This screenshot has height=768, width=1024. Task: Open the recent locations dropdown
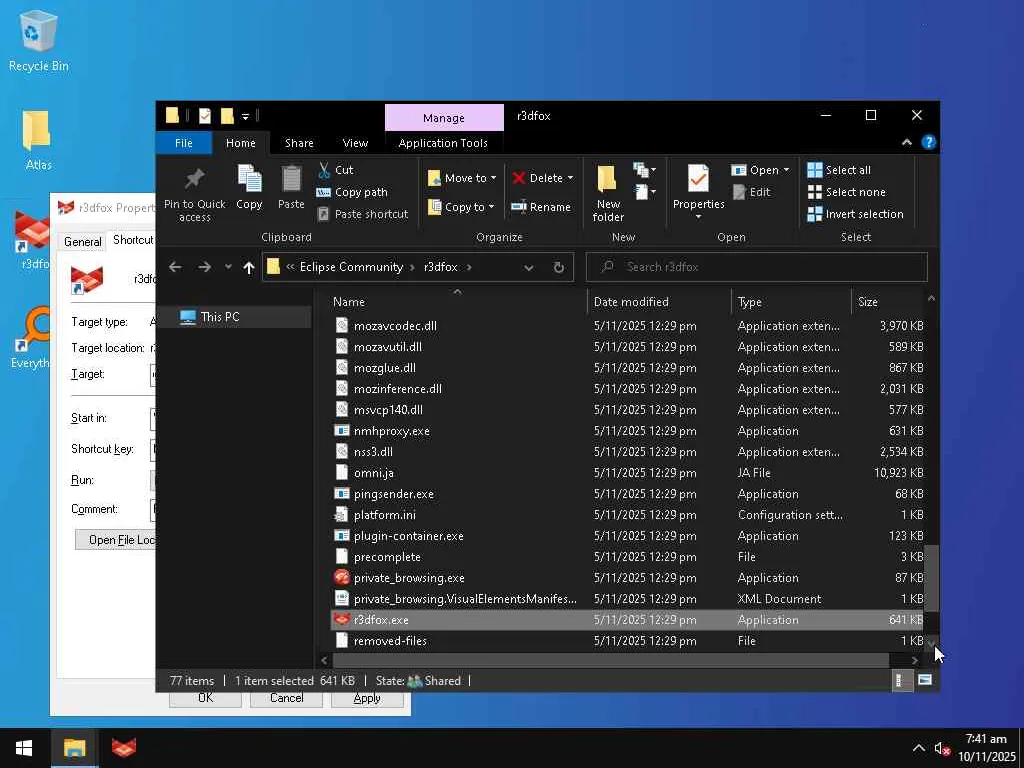point(228,267)
